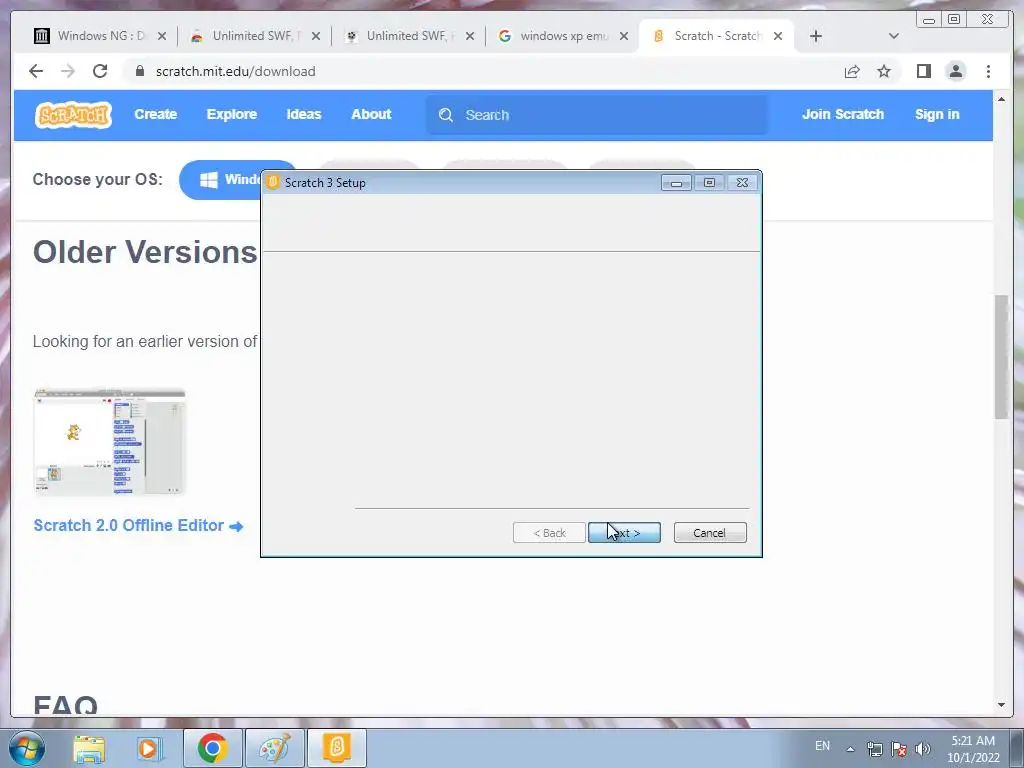
Task: Open Windows Media Player taskbar icon
Action: tap(149, 748)
